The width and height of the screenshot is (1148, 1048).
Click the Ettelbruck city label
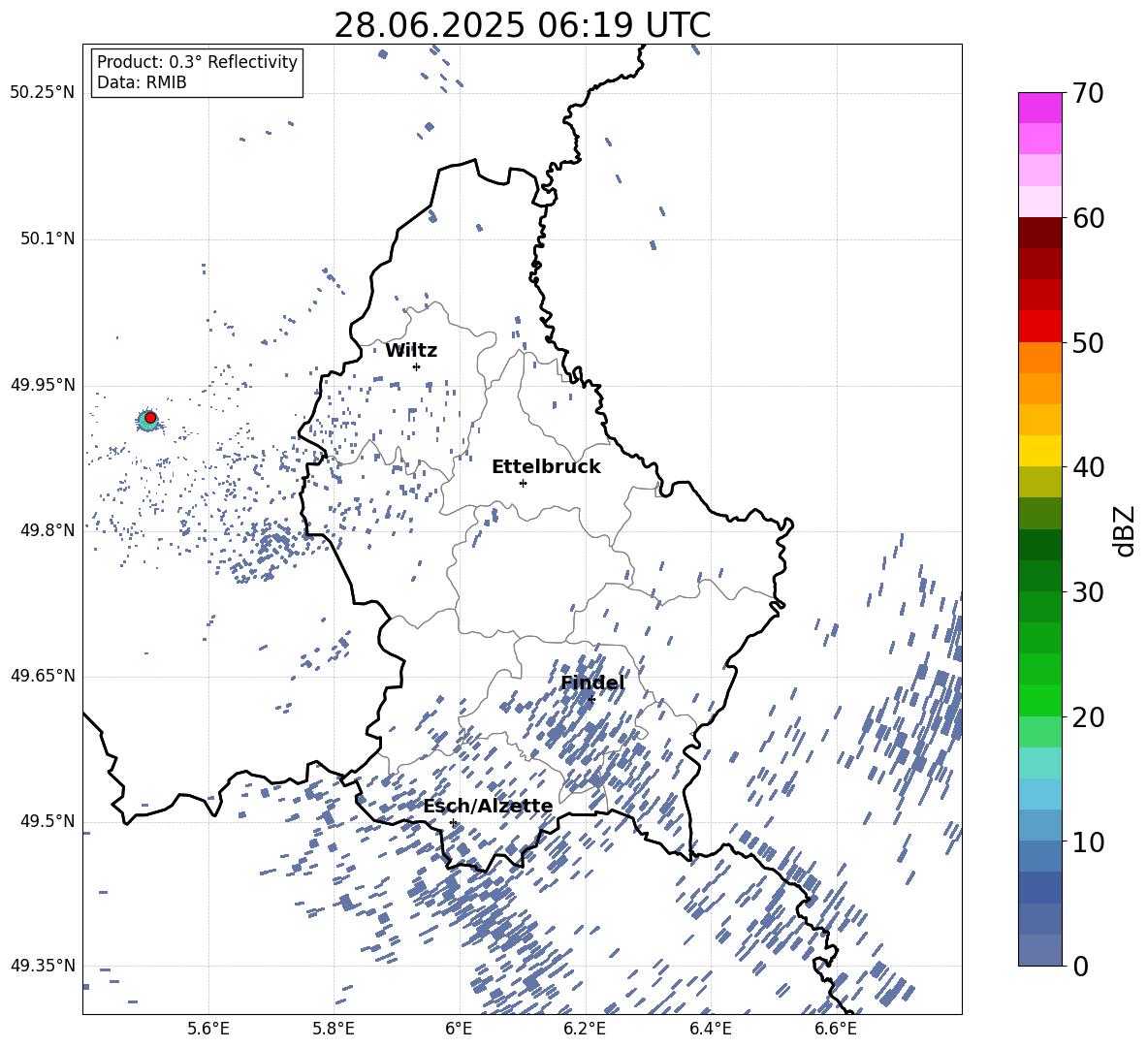[x=546, y=467]
